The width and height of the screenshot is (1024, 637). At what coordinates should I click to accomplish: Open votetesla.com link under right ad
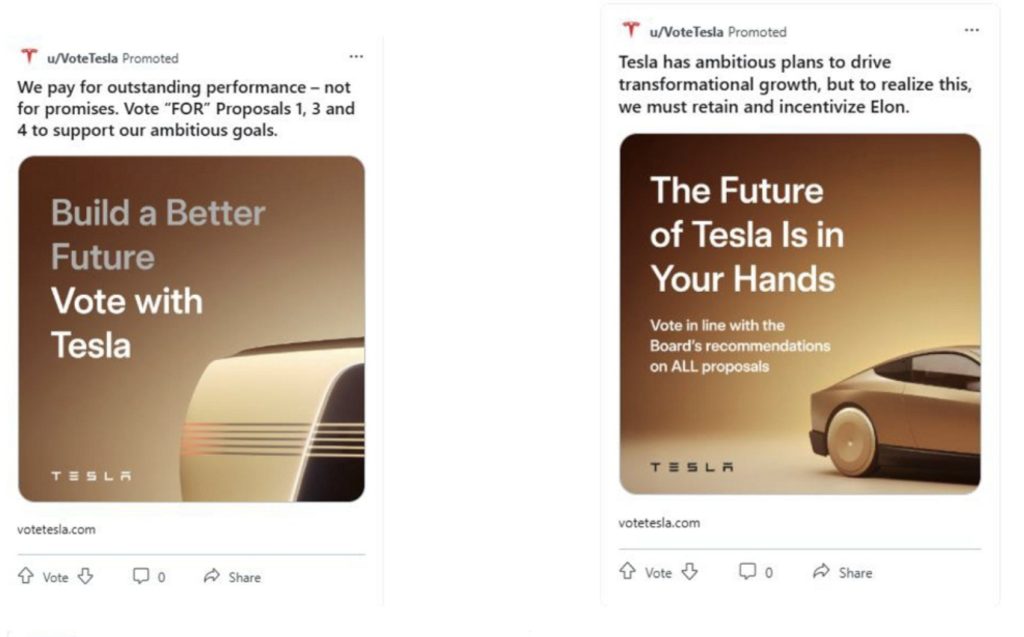click(659, 522)
